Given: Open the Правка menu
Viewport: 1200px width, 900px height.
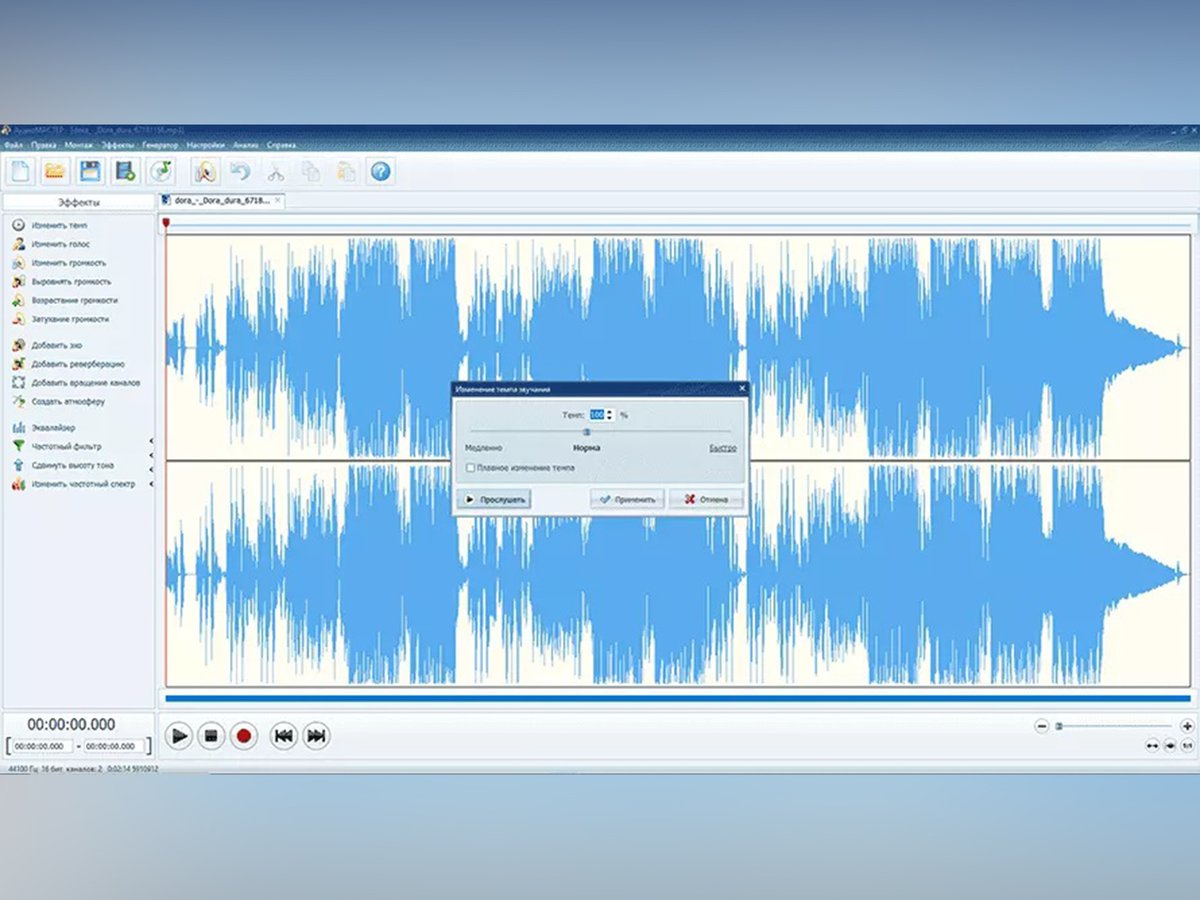Looking at the screenshot, I should tap(44, 146).
